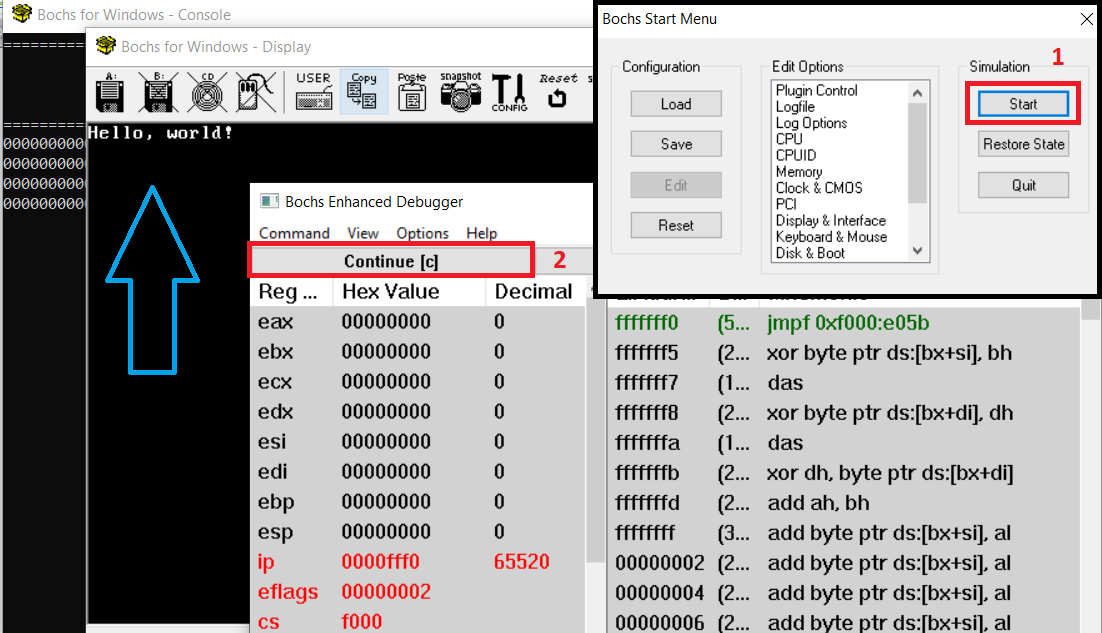Click the Copy toolbar icon
1102x633 pixels.
[x=363, y=92]
